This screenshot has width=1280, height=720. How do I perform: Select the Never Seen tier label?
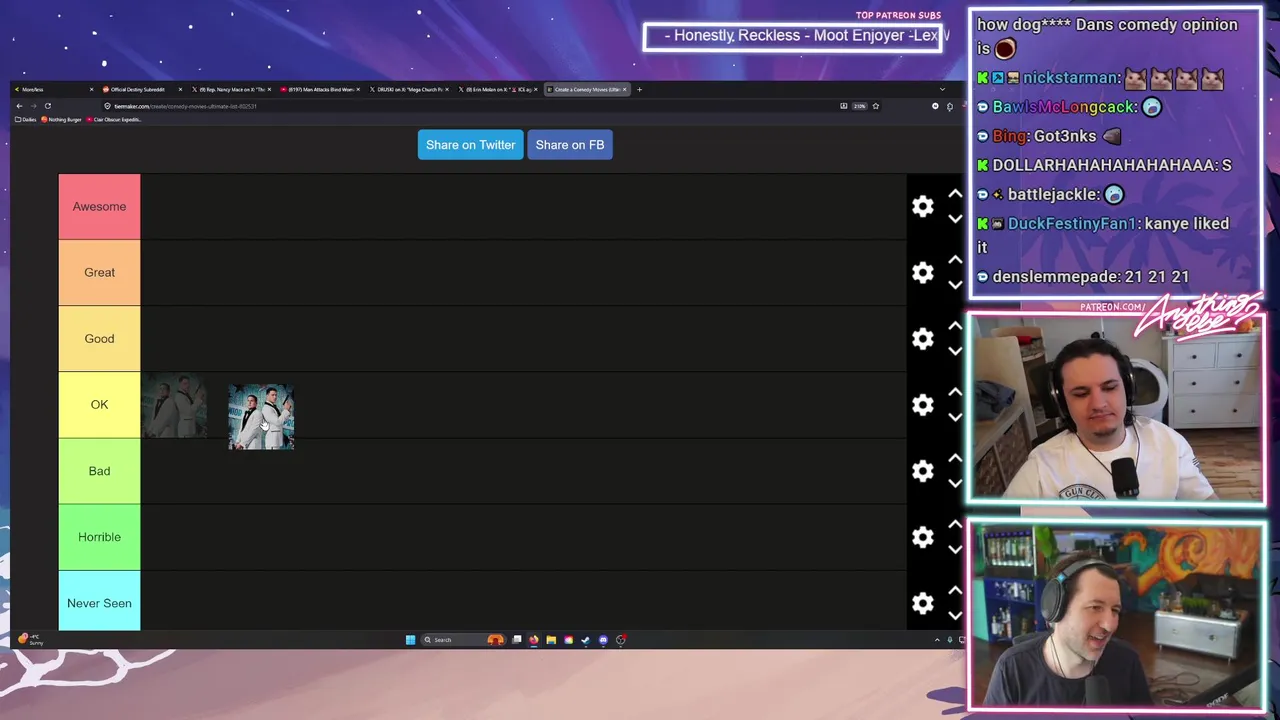click(99, 603)
